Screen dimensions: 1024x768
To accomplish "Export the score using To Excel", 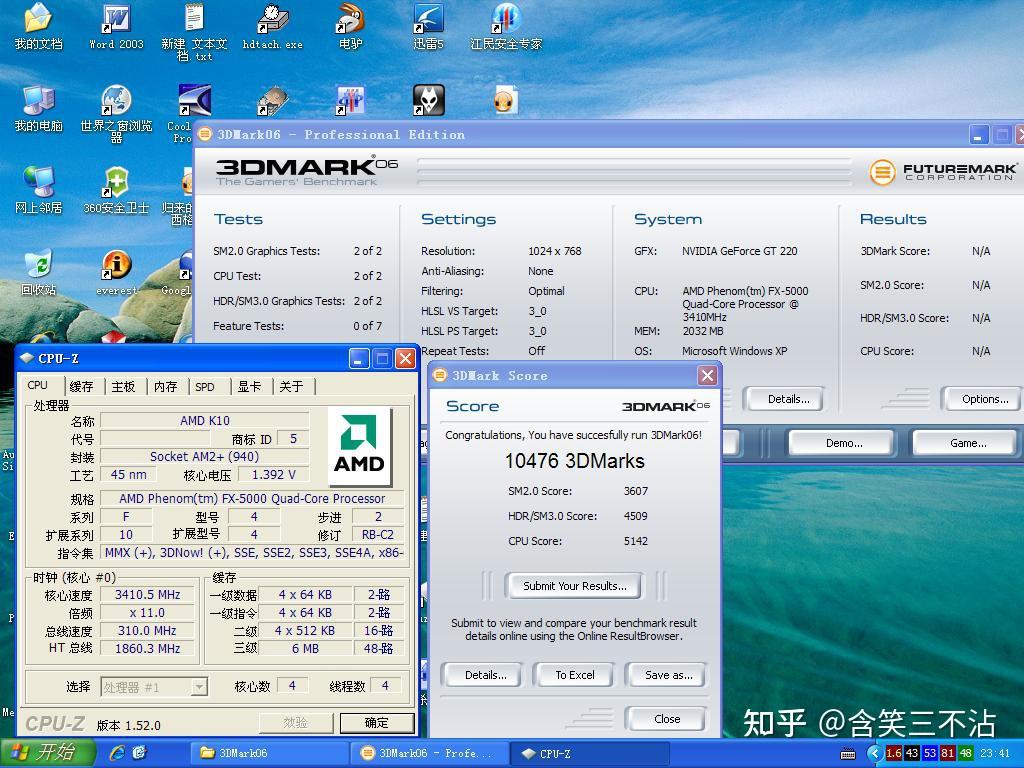I will click(573, 674).
